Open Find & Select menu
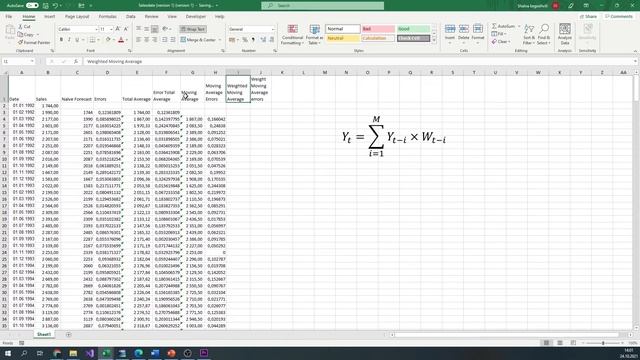The height and width of the screenshot is (360, 640). [x=544, y=34]
